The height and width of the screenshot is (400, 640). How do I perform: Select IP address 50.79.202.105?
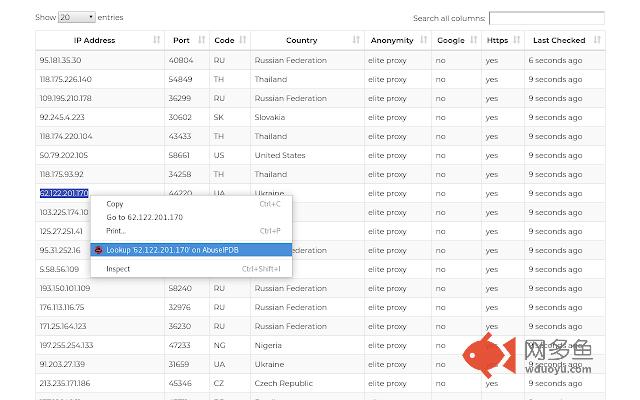[64, 155]
